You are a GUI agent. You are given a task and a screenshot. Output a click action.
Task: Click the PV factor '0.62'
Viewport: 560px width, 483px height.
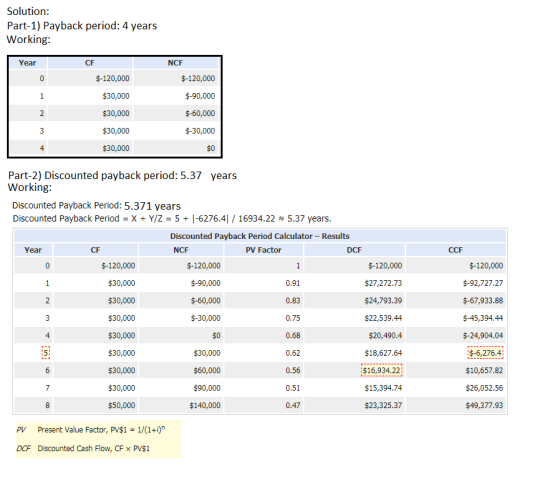[292, 353]
